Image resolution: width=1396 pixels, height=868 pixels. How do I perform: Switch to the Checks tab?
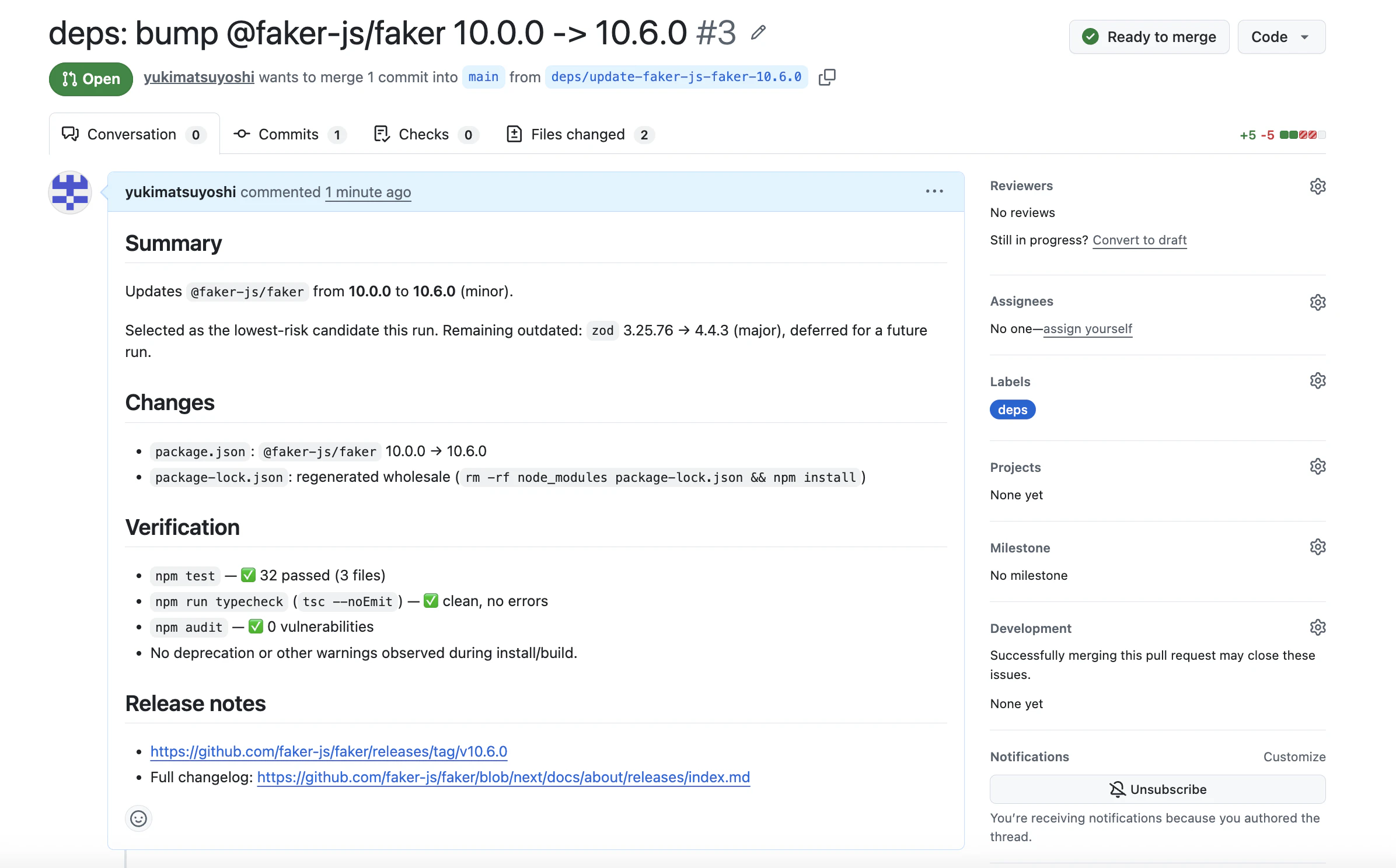tap(426, 134)
